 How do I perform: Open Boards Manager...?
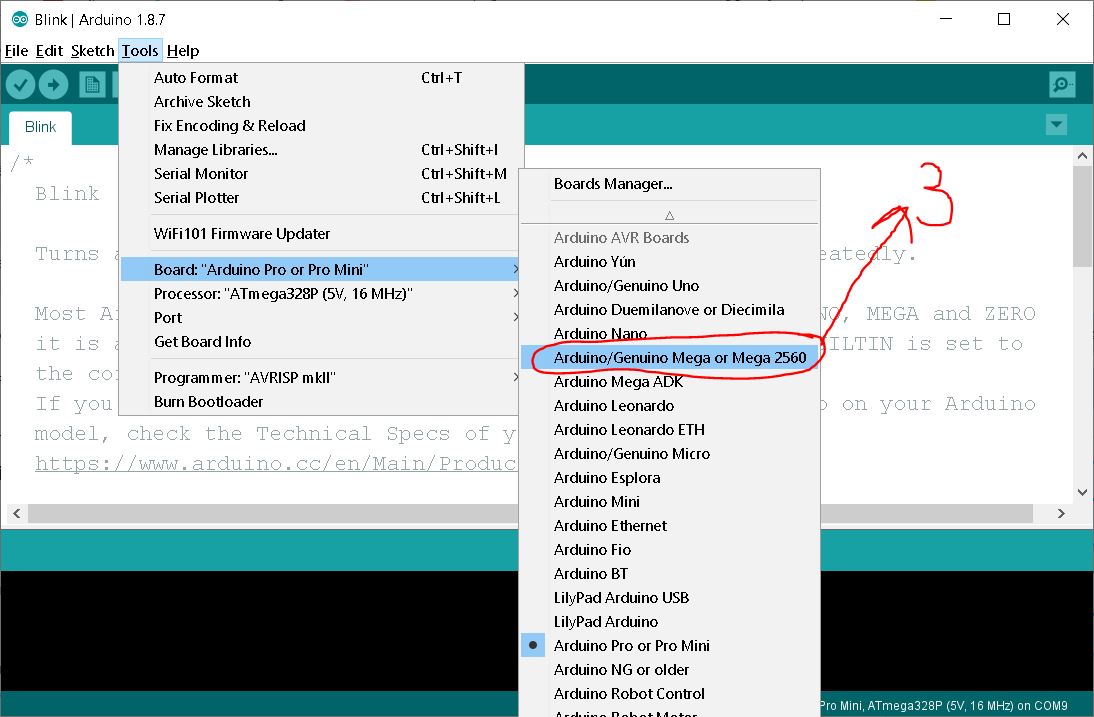click(670, 184)
